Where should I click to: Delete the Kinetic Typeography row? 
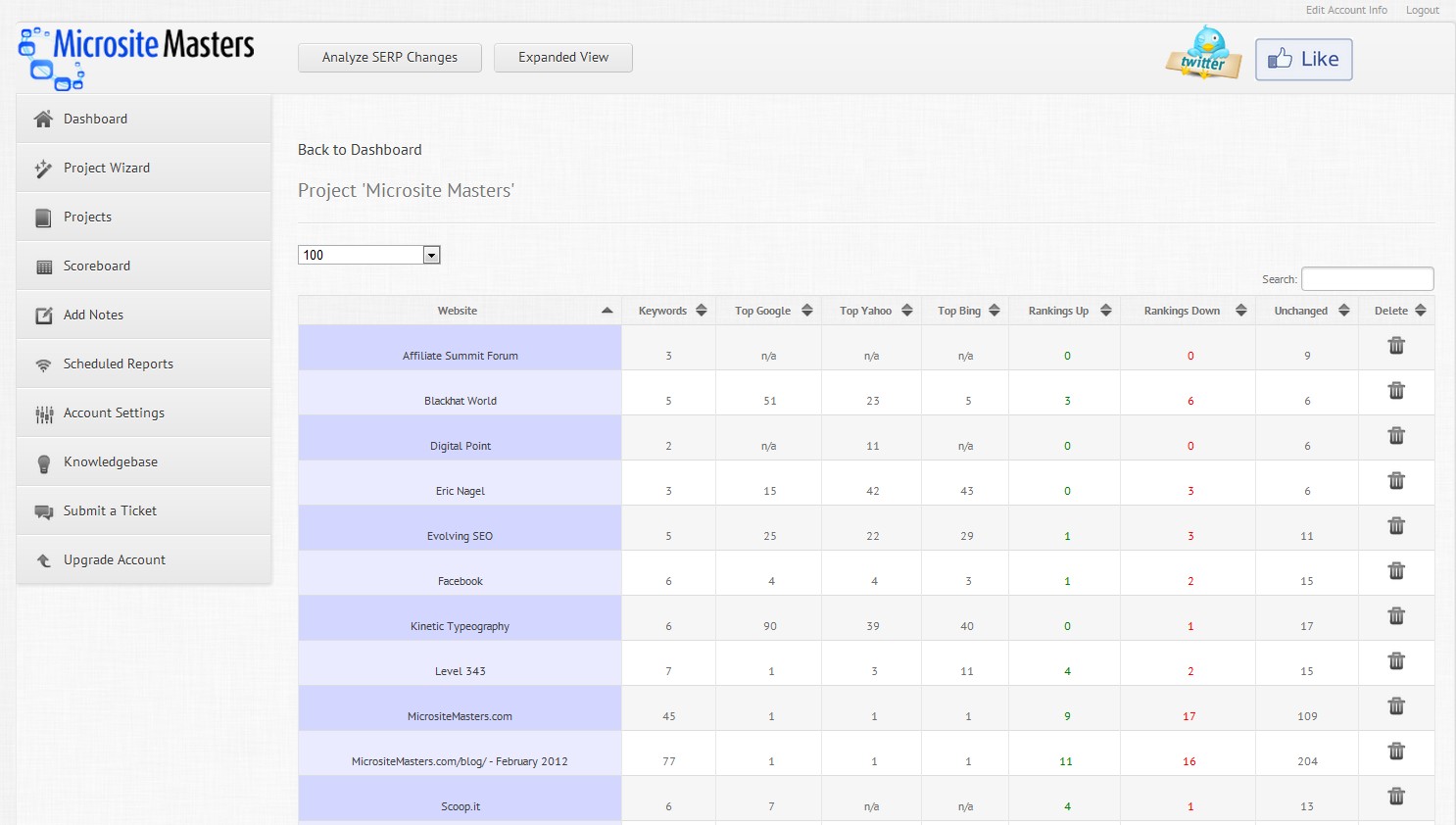click(x=1396, y=615)
